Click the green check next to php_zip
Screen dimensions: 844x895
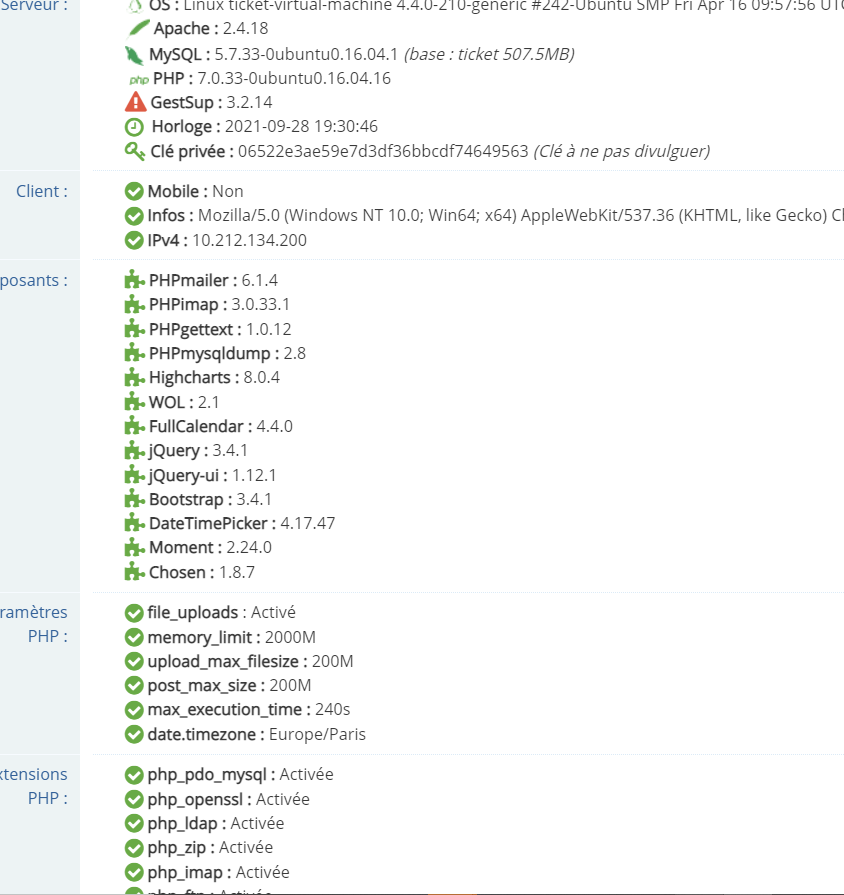(x=134, y=848)
